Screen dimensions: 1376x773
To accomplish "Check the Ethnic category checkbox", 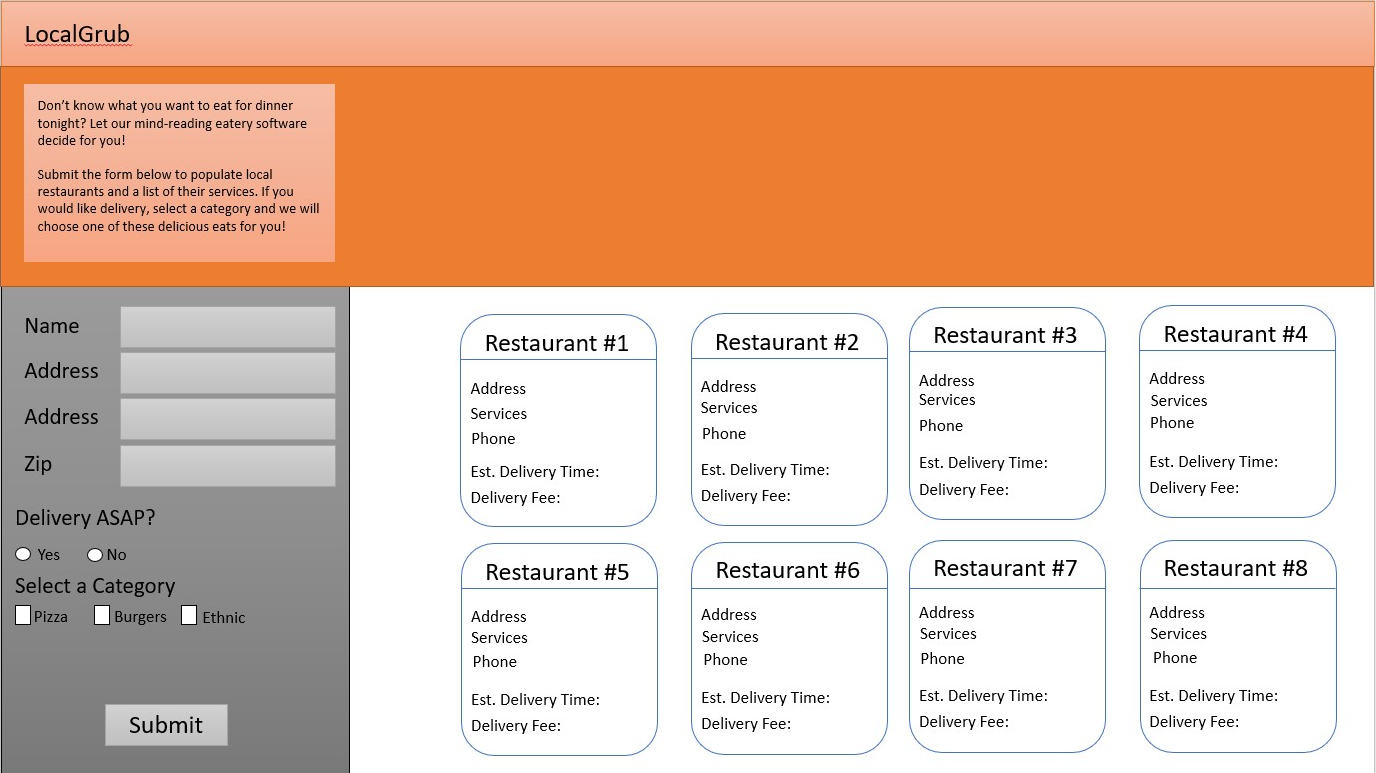I will (x=189, y=614).
